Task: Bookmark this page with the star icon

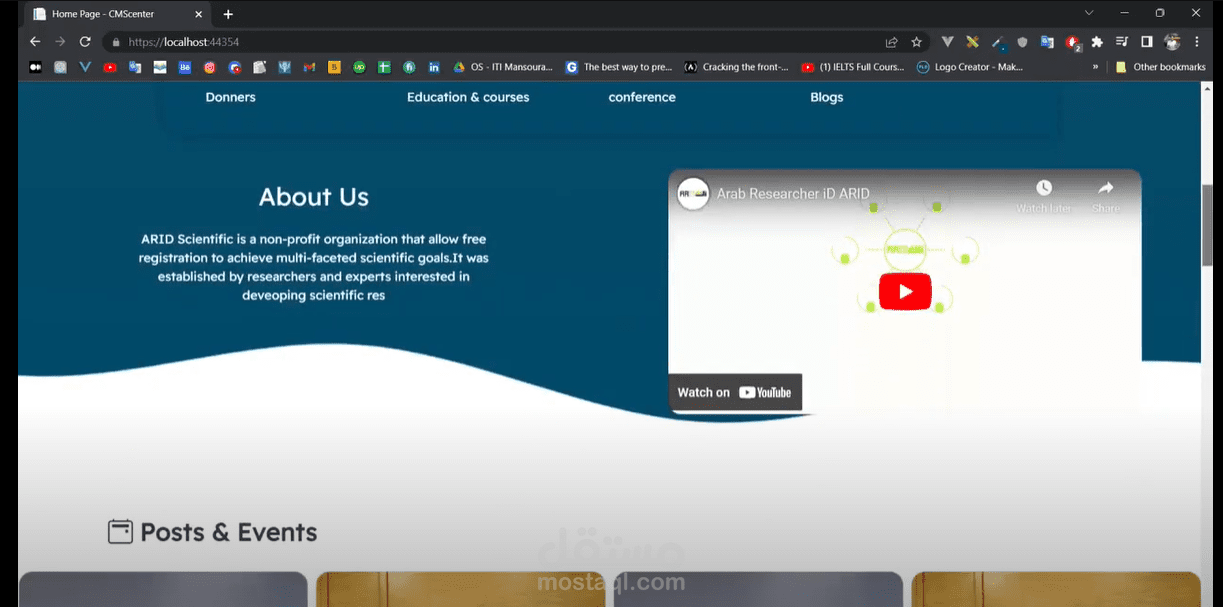Action: [x=916, y=42]
